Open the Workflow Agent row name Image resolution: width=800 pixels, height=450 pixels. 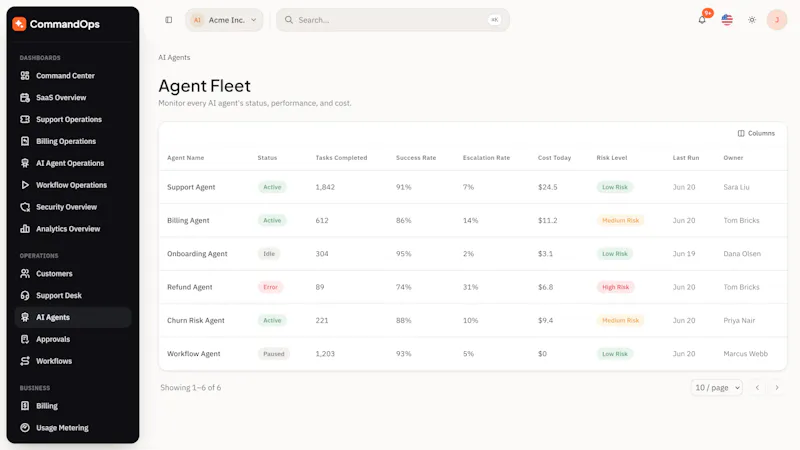pyautogui.click(x=194, y=354)
